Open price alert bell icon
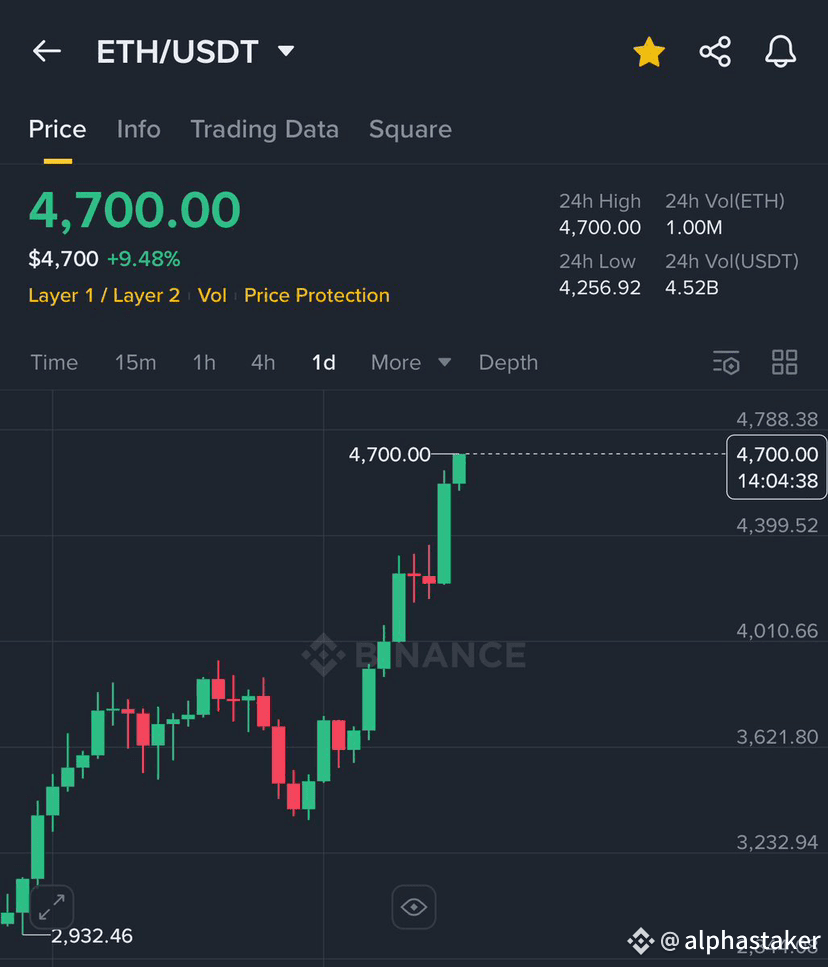Viewport: 828px width, 967px height. click(781, 52)
